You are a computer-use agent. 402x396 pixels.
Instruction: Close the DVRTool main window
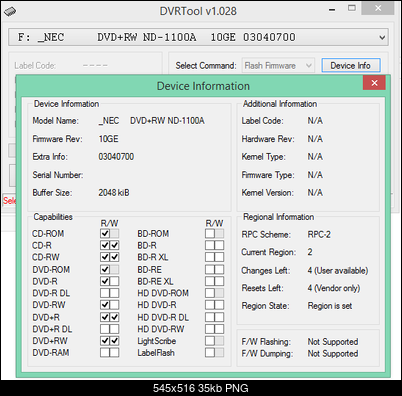pyautogui.click(x=378, y=8)
